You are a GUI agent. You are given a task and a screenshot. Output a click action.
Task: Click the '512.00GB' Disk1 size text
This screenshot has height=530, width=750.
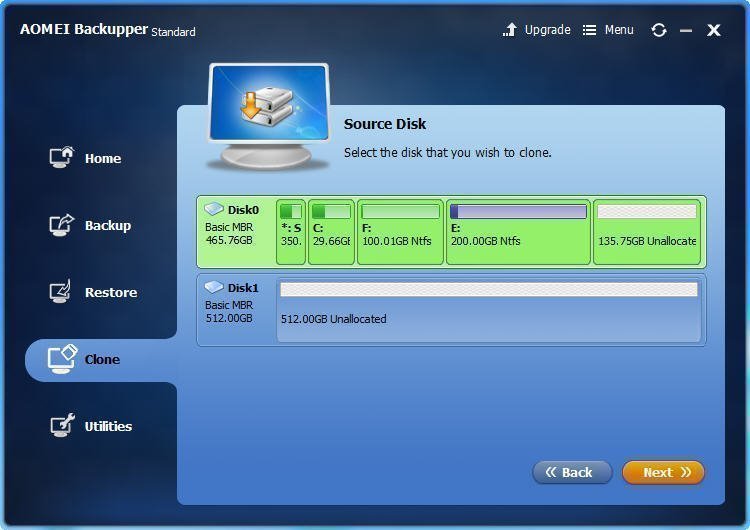229,318
